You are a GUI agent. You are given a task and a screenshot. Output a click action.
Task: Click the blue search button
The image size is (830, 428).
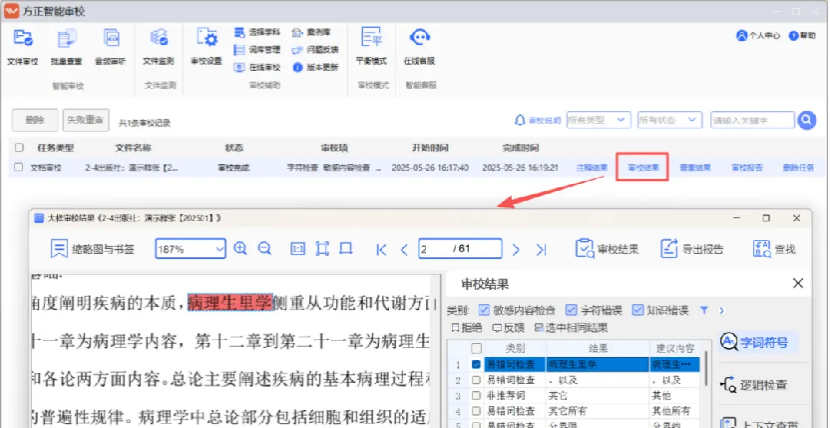click(806, 120)
